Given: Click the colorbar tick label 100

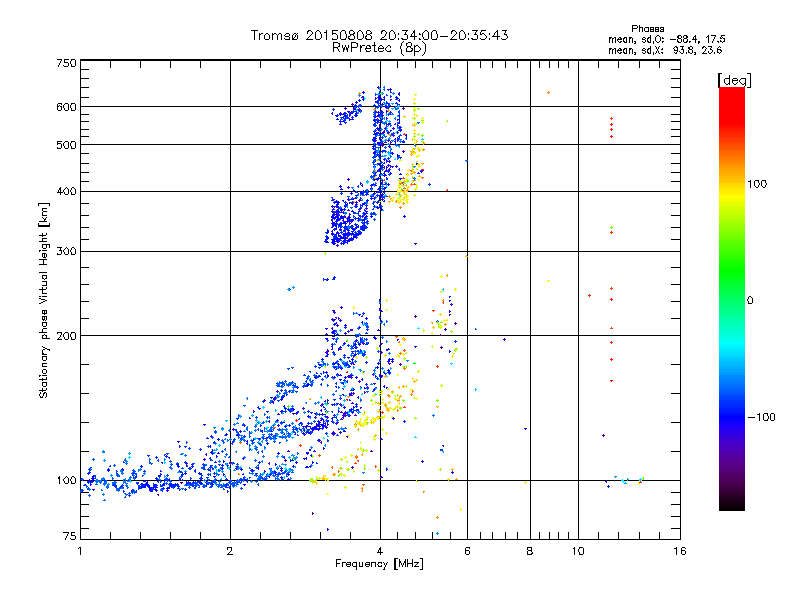Looking at the screenshot, I should (x=757, y=184).
